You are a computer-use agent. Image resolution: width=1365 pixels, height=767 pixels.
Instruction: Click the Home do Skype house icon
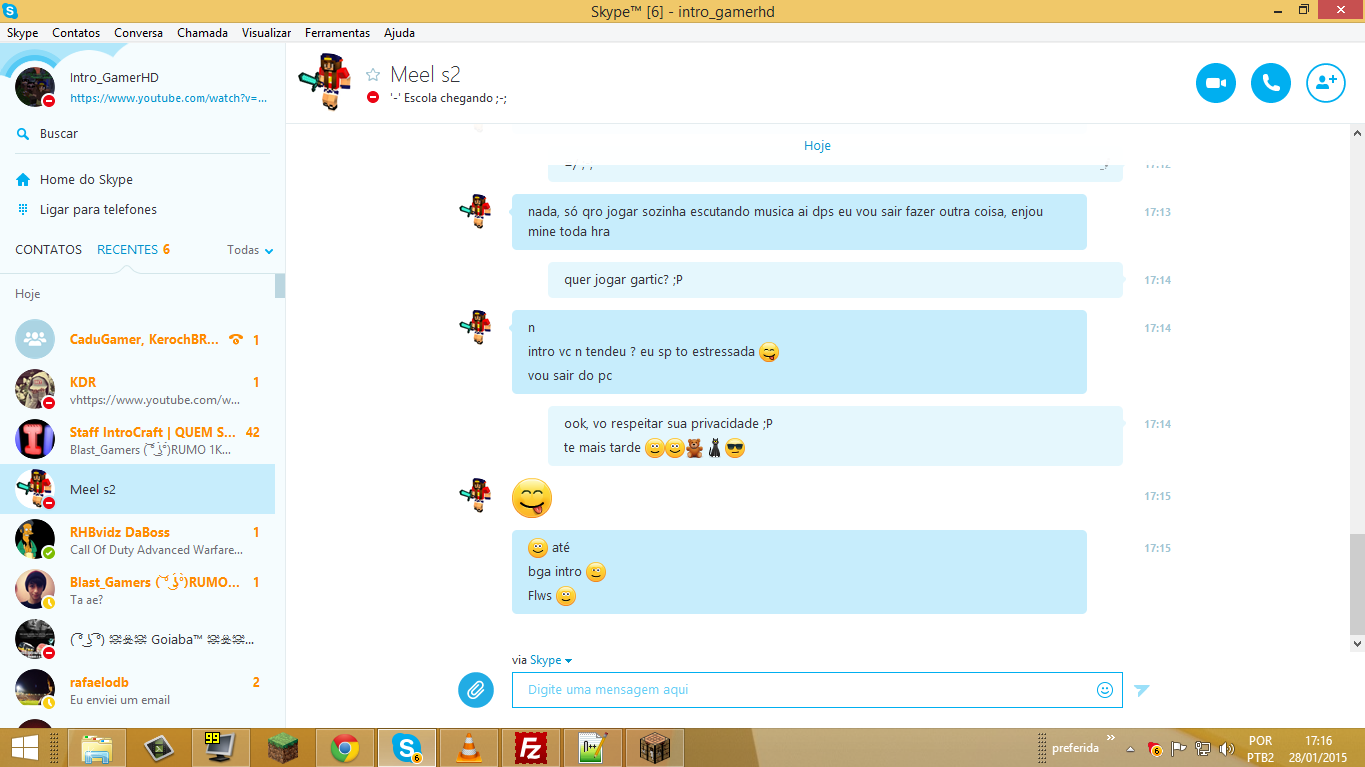23,179
